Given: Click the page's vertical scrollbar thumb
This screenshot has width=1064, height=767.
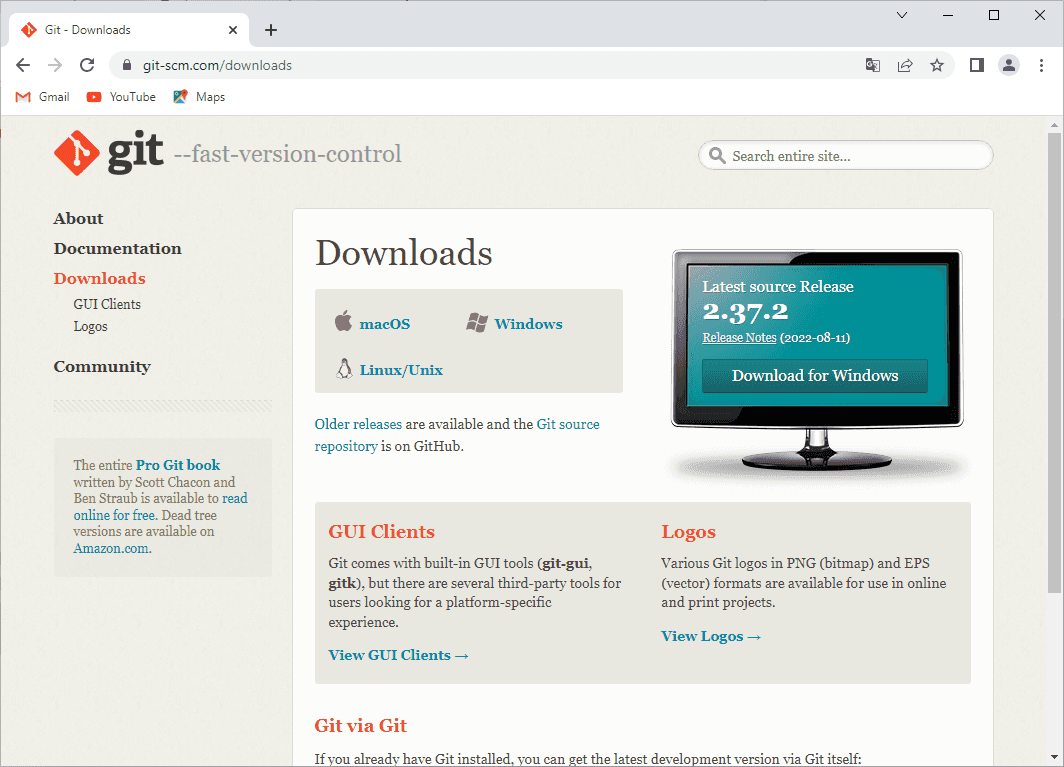Looking at the screenshot, I should [x=1054, y=363].
